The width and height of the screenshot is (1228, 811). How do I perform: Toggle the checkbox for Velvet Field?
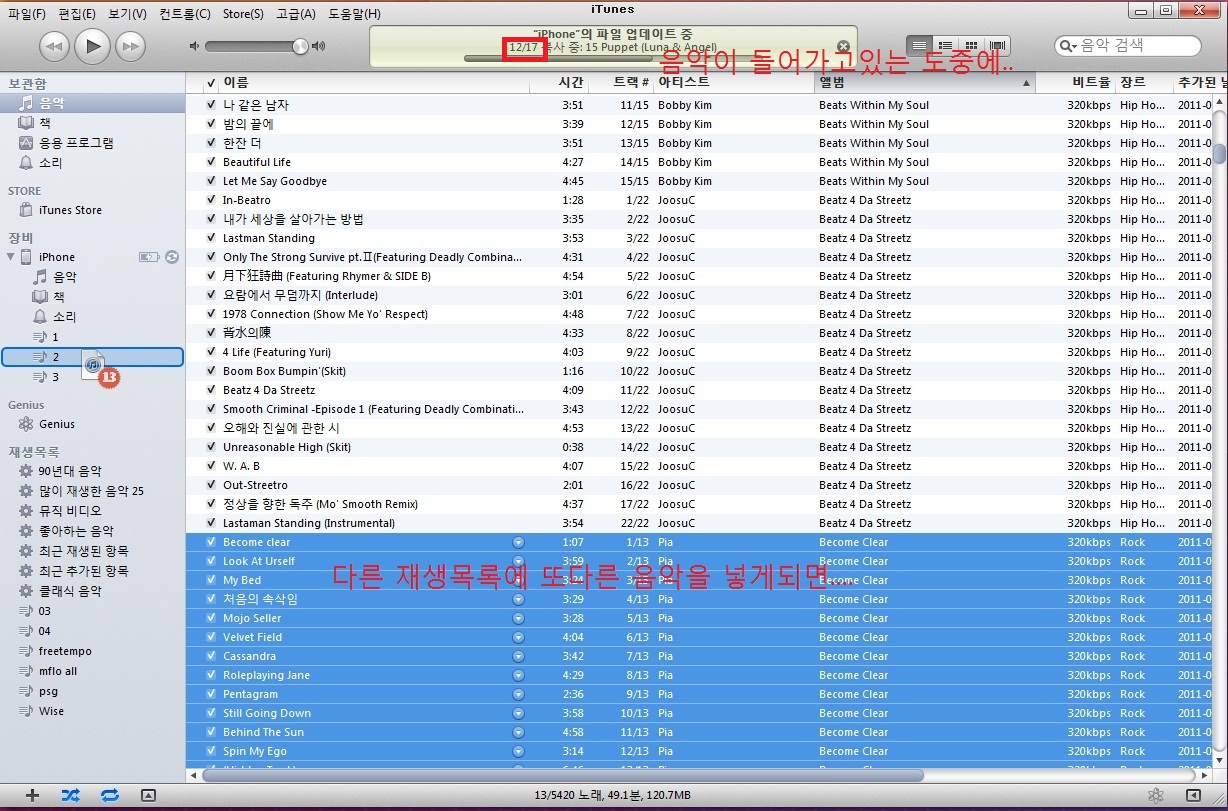(x=211, y=637)
